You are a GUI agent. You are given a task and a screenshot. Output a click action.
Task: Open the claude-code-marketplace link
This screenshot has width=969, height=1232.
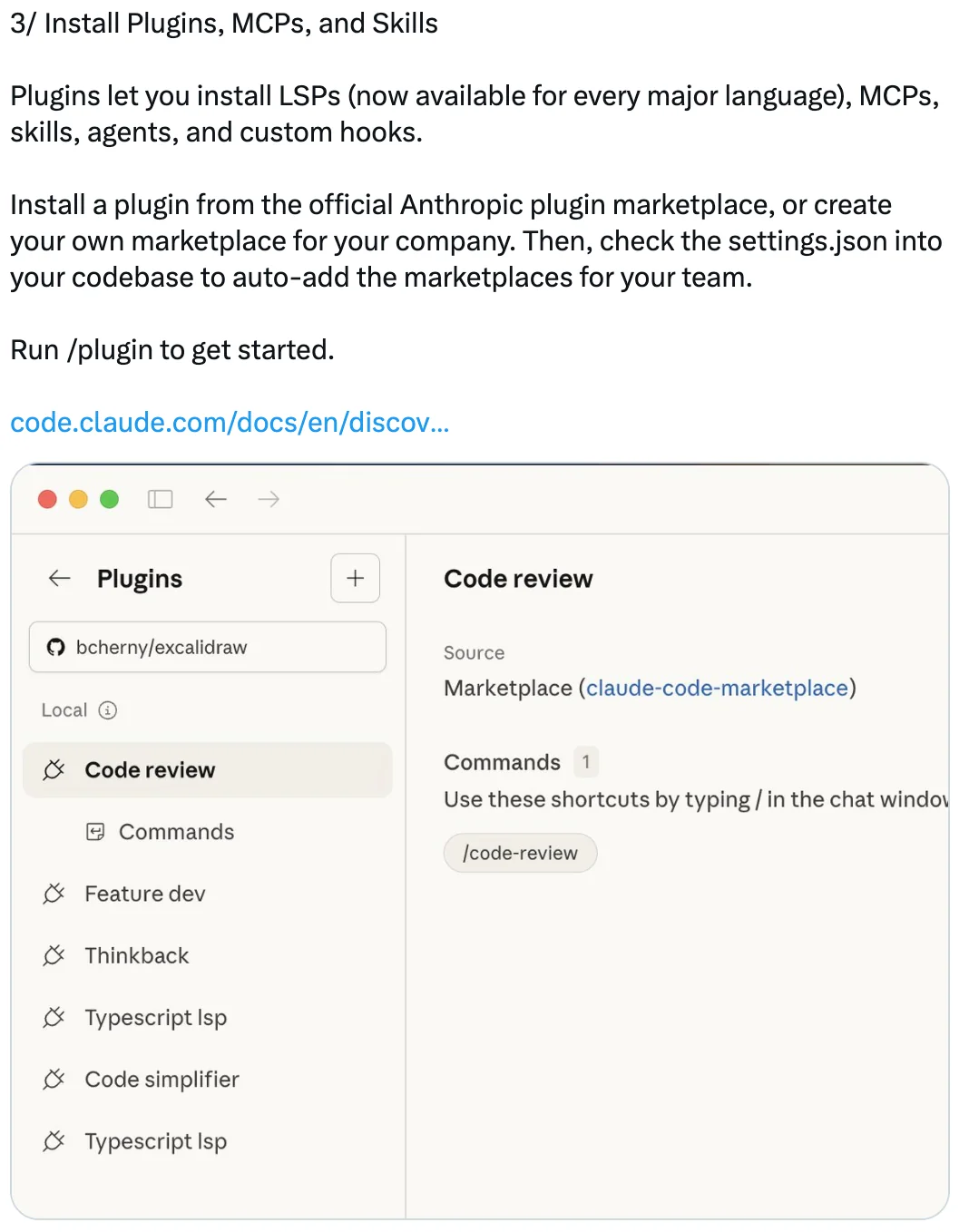coord(718,688)
